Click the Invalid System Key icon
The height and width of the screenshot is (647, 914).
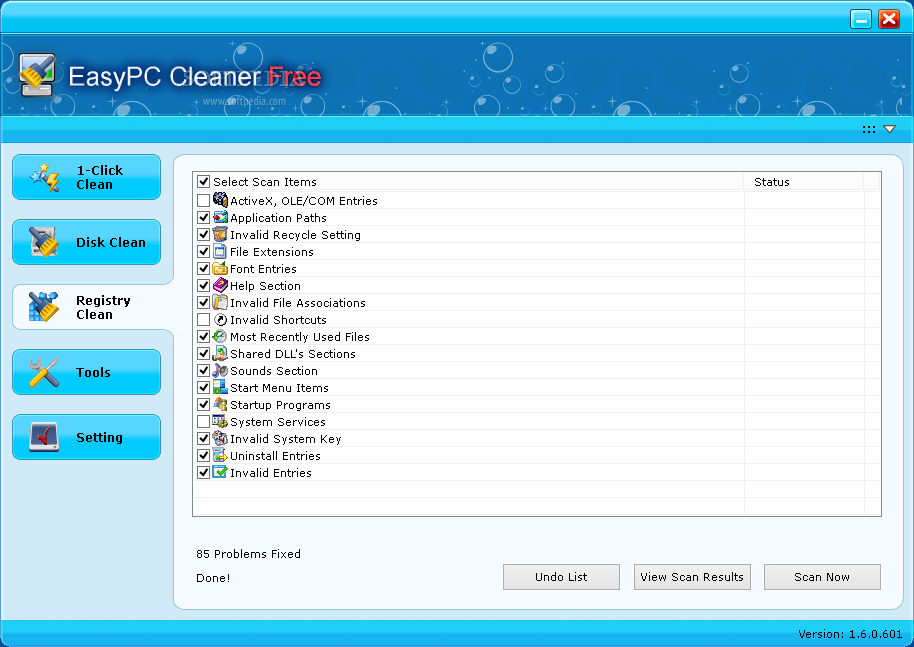pos(220,438)
